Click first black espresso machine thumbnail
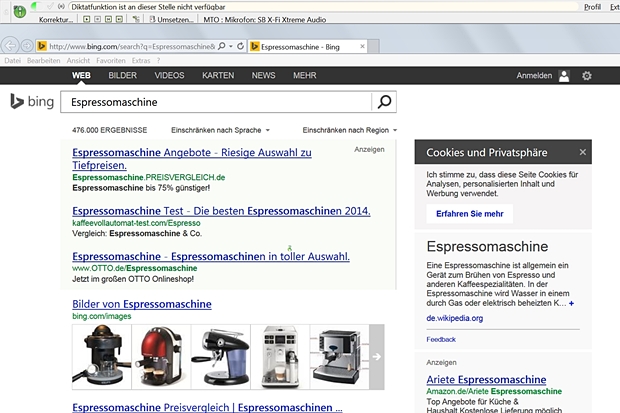The image size is (620, 413). pos(102,357)
